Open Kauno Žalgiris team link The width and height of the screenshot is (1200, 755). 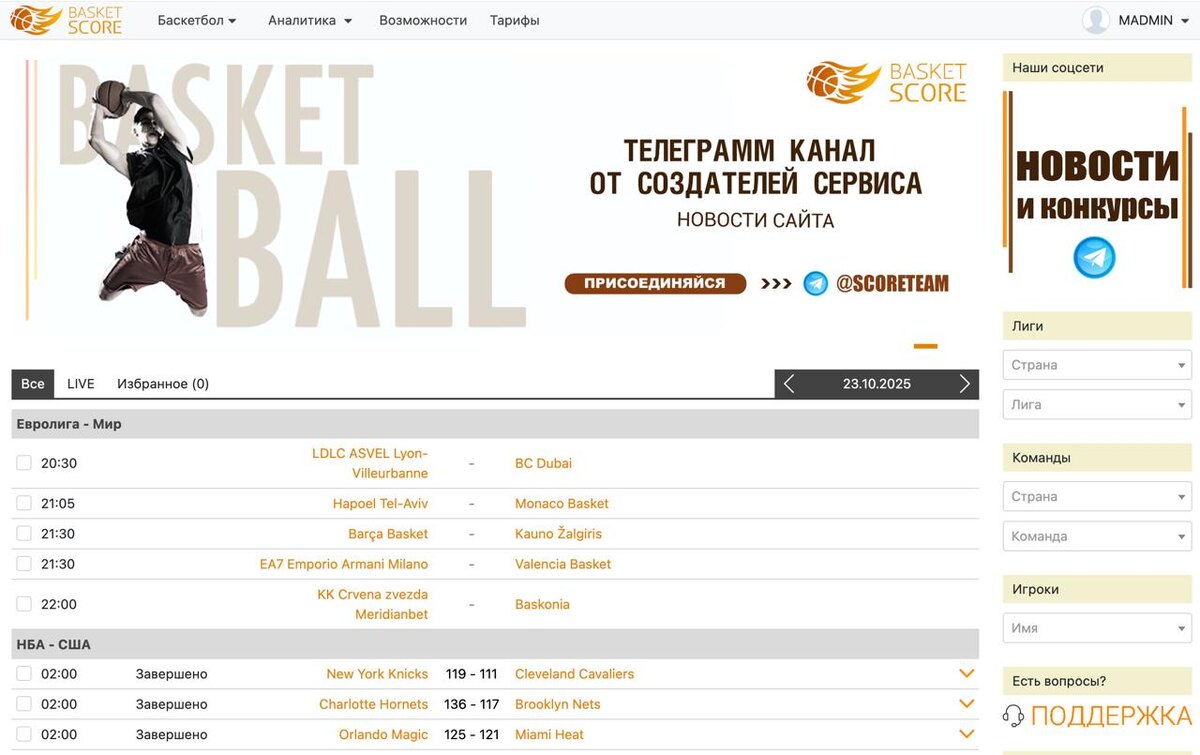(558, 534)
